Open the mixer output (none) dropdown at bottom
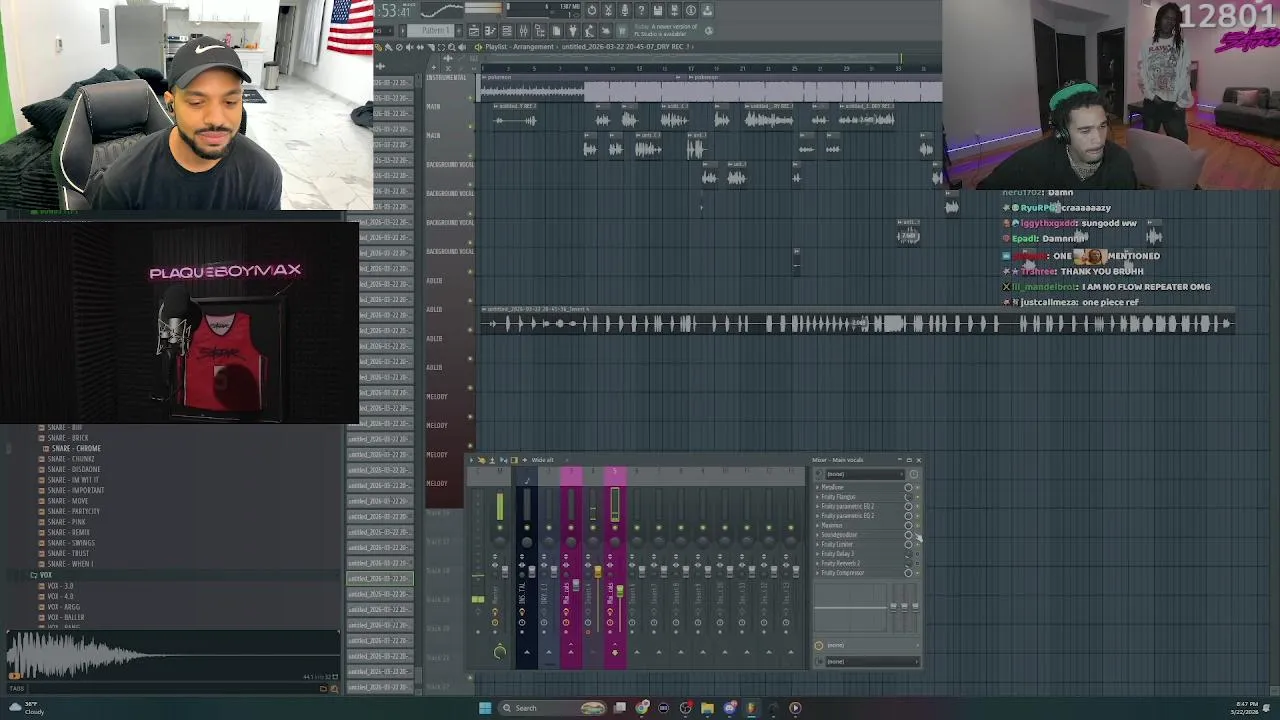Viewport: 1280px width, 720px height. pos(871,661)
